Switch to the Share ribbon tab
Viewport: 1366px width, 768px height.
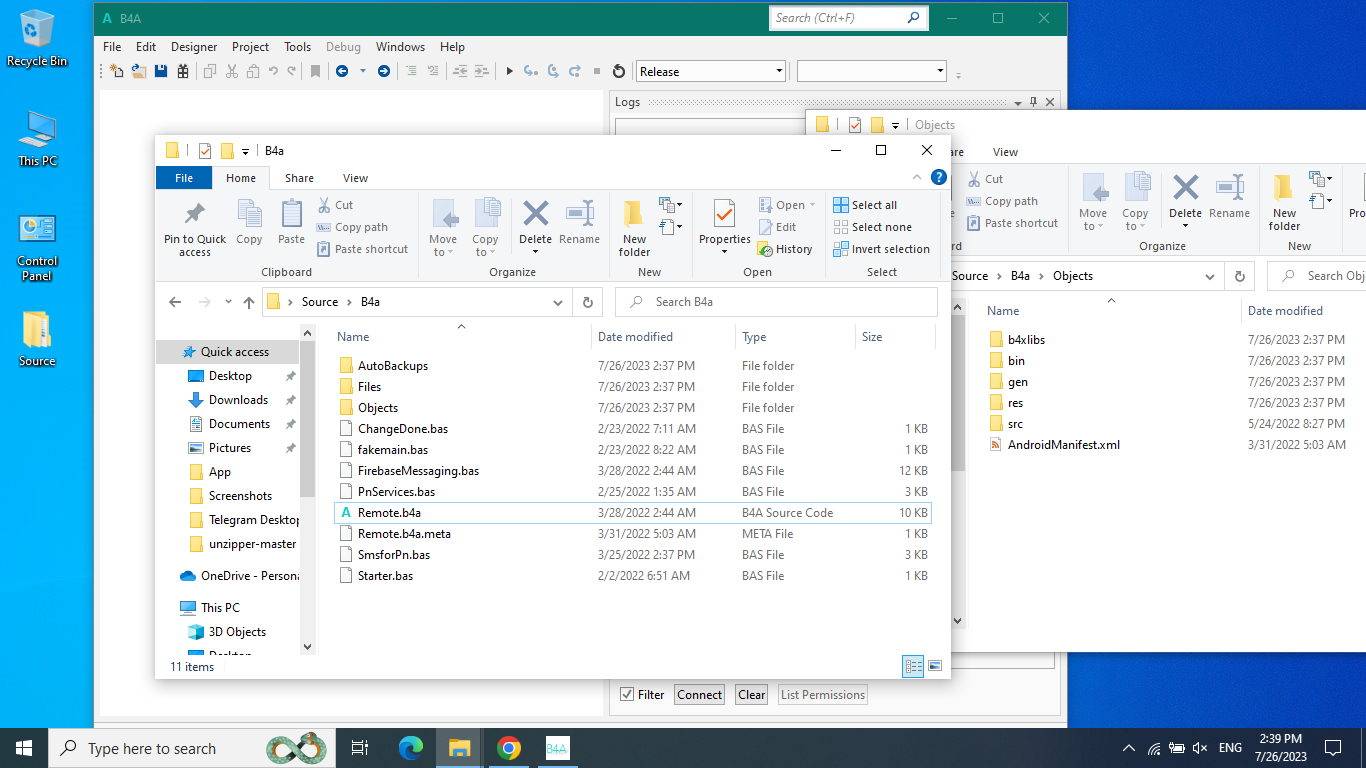[299, 178]
